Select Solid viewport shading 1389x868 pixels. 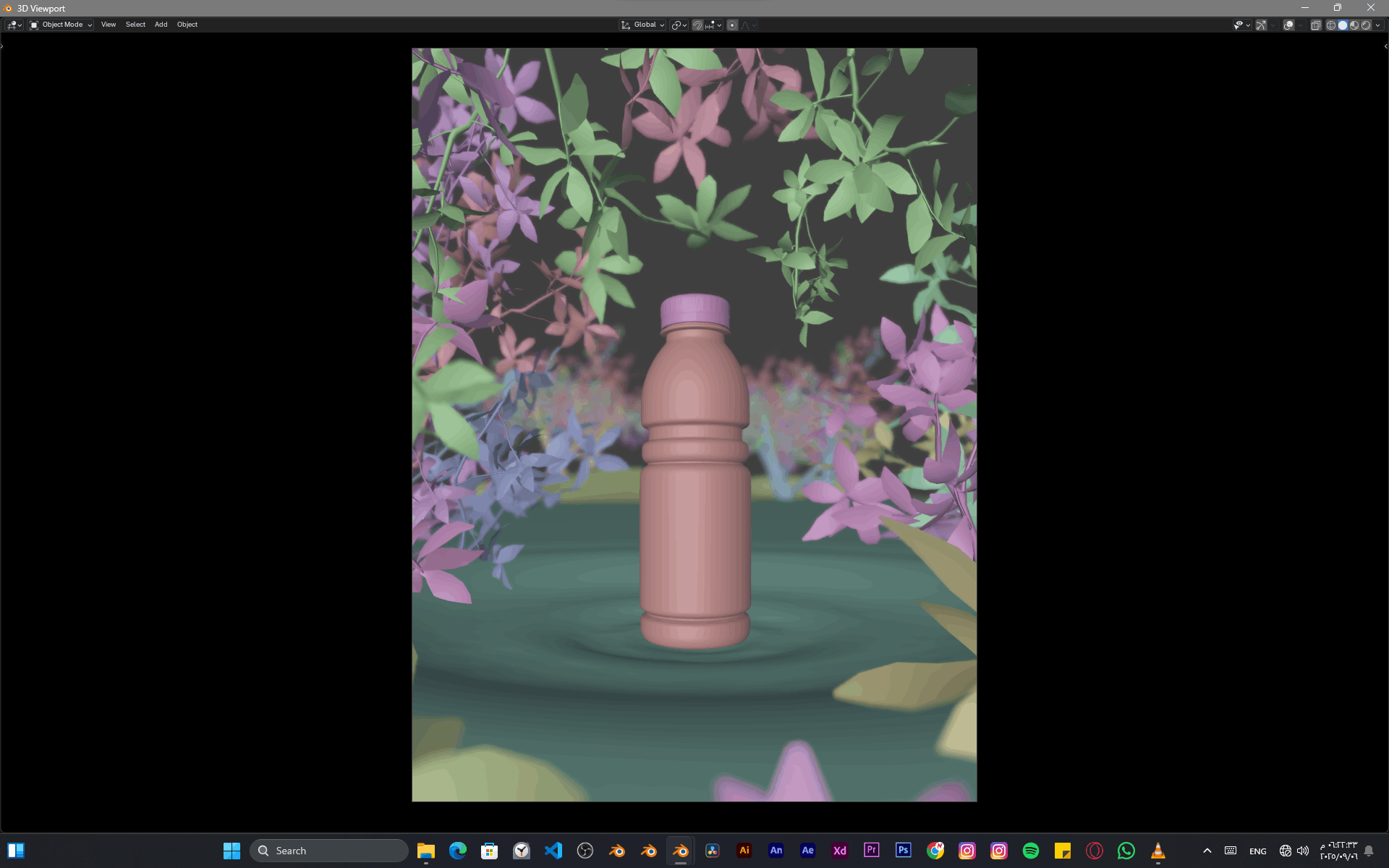point(1343,25)
